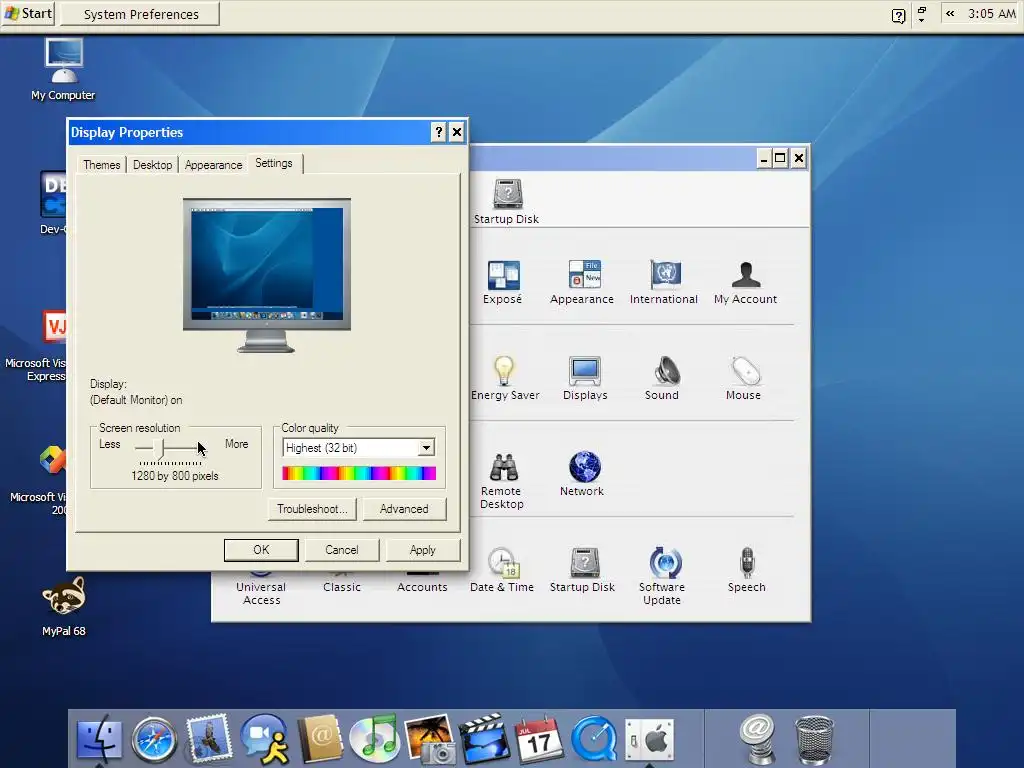Select the Settings tab

pyautogui.click(x=274, y=163)
